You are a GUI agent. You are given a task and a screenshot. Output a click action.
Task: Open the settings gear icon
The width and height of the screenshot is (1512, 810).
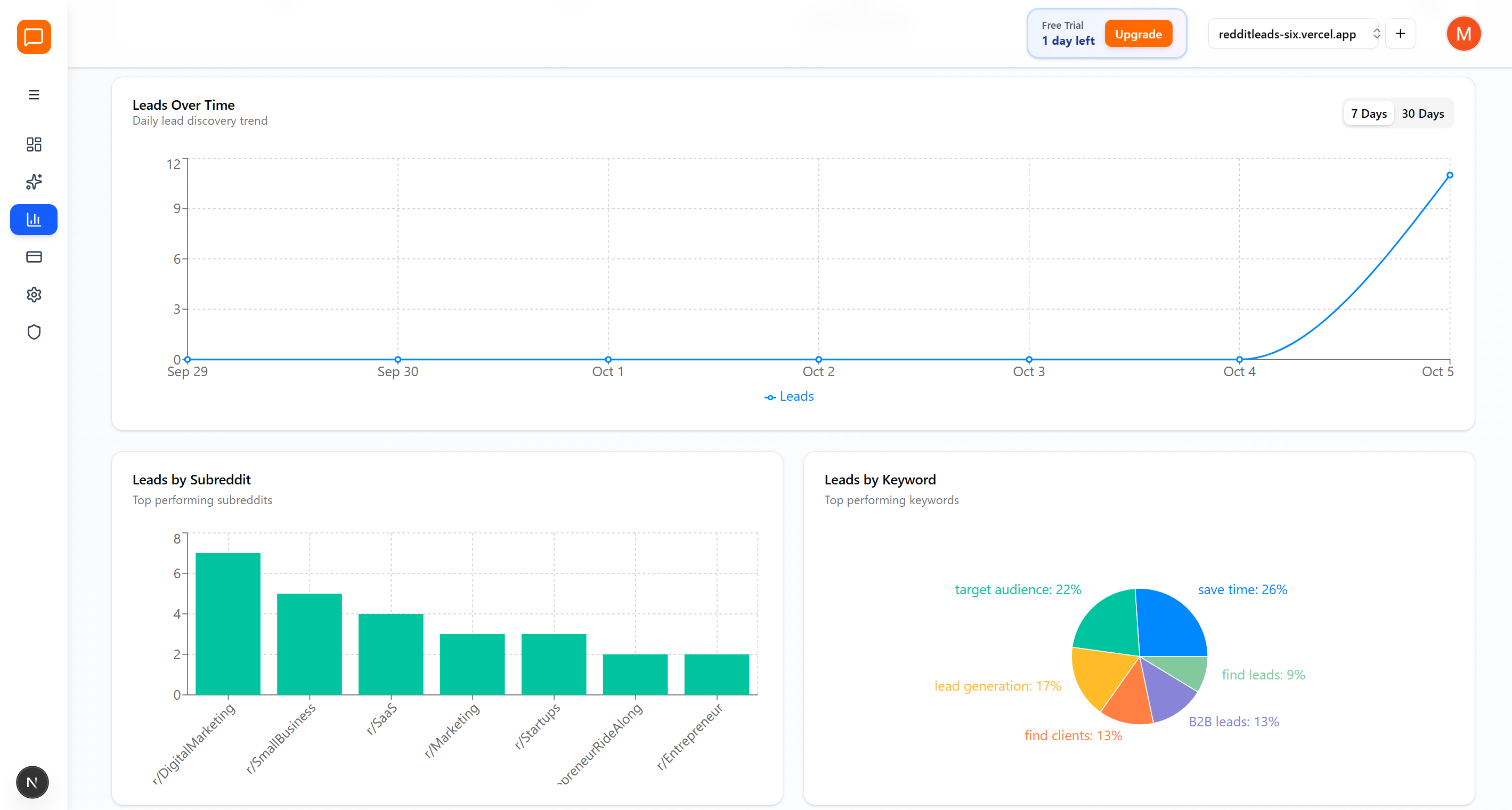point(34,295)
